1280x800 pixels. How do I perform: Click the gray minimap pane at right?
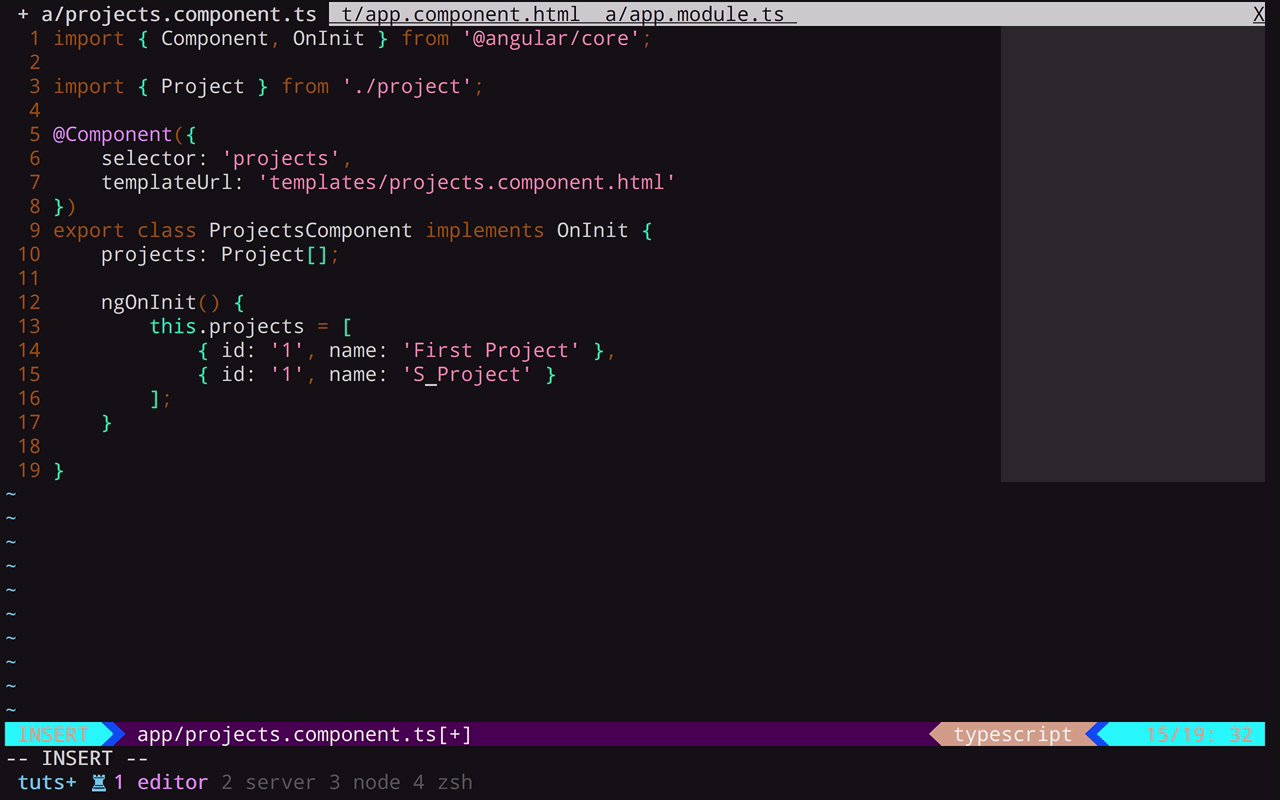(x=1133, y=254)
